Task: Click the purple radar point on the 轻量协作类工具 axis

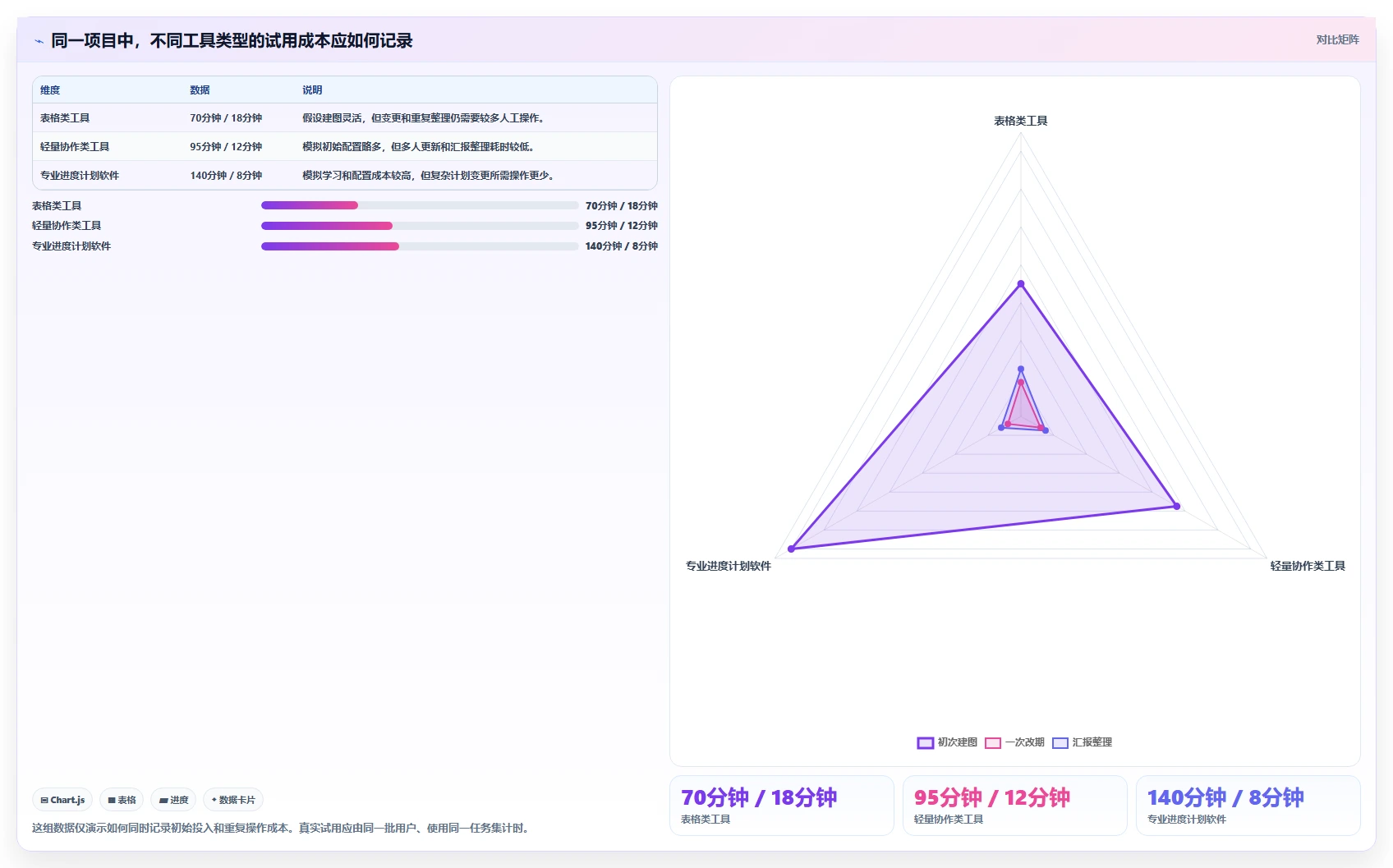Action: click(x=1177, y=506)
